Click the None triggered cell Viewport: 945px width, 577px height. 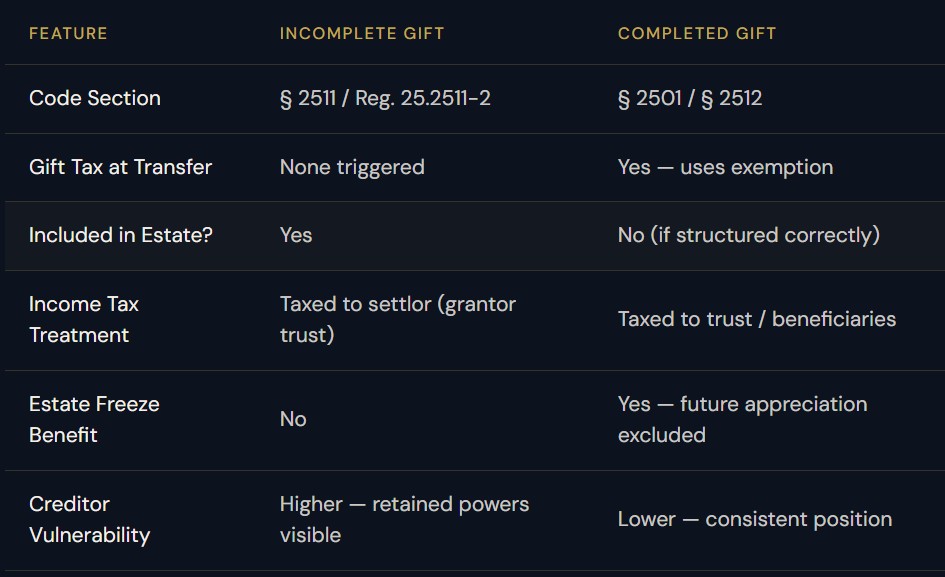coord(352,167)
